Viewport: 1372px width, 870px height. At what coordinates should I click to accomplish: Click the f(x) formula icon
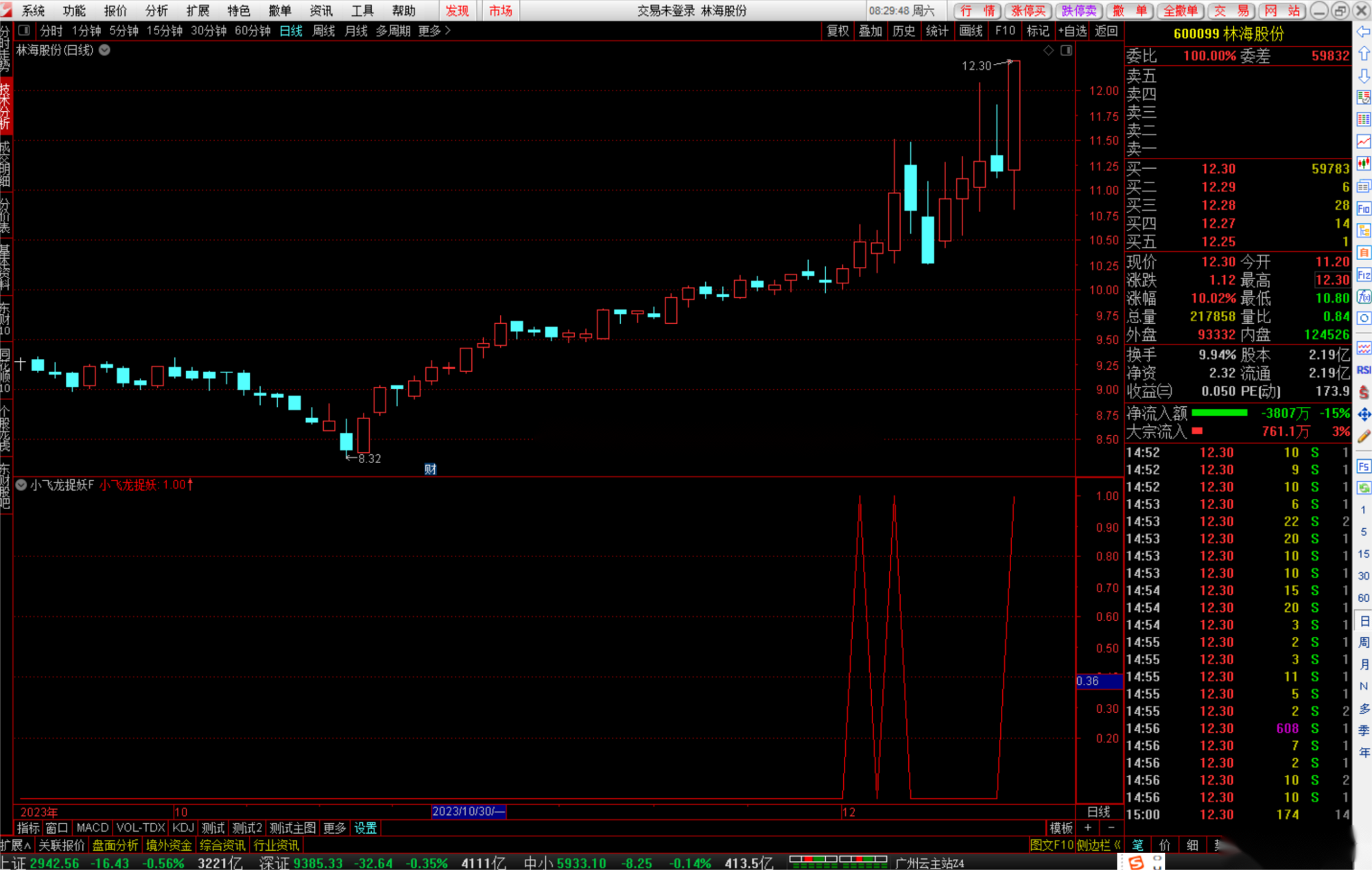pos(1363,296)
